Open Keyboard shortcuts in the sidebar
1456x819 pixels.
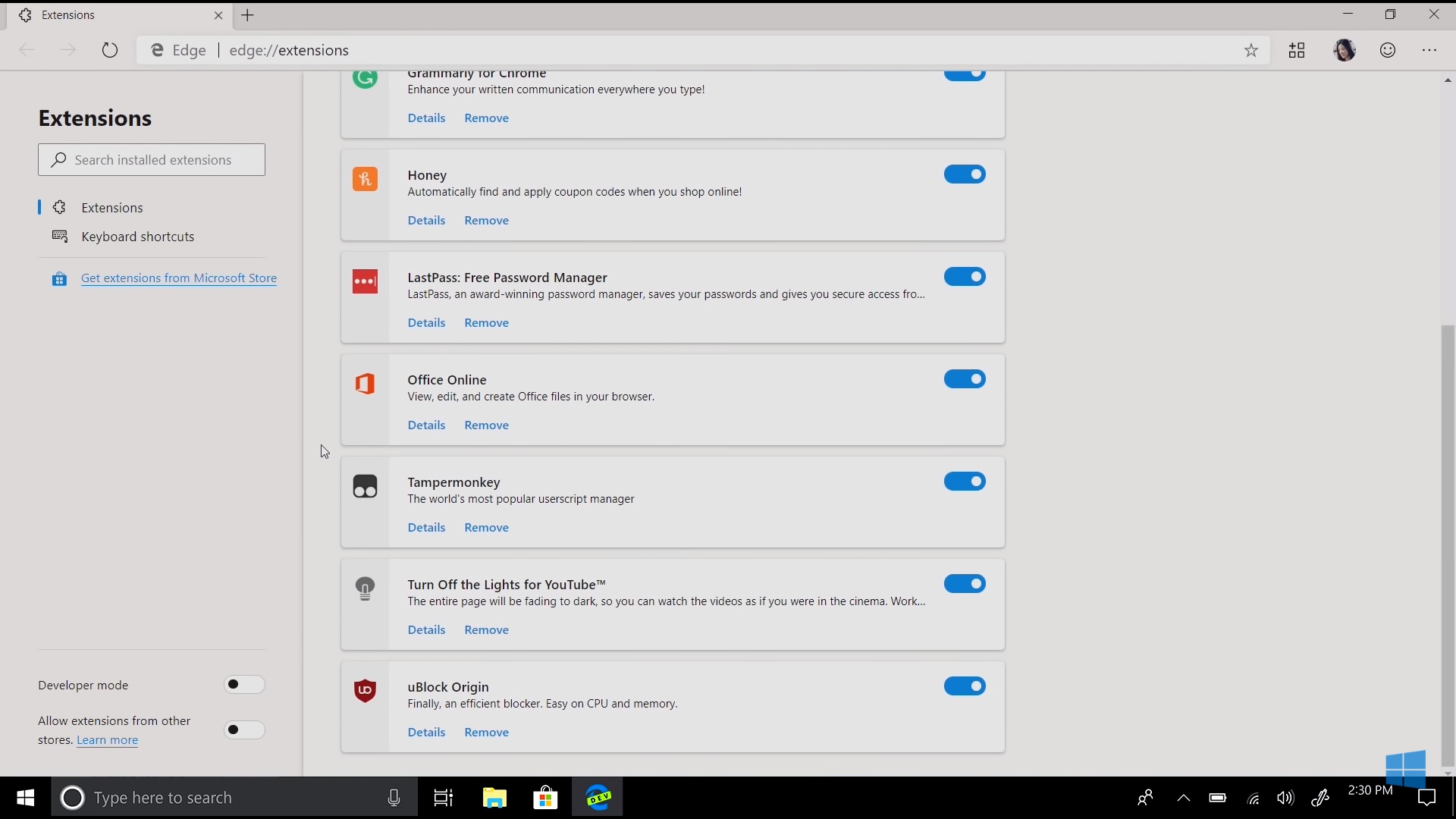tap(137, 237)
